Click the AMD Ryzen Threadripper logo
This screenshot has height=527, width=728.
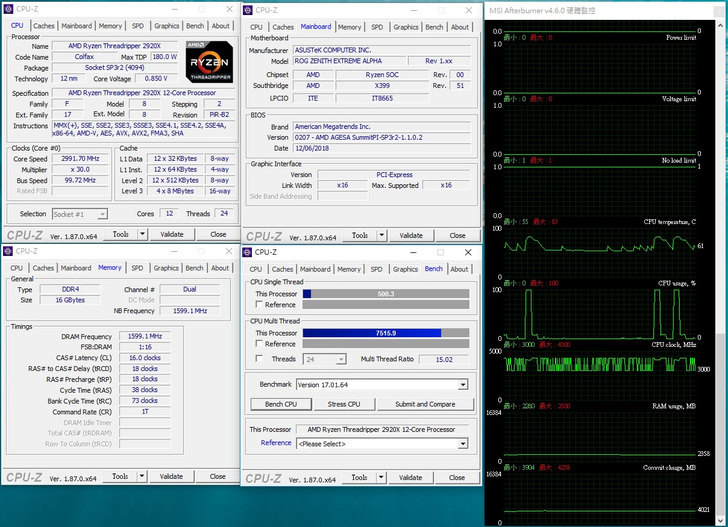click(209, 61)
